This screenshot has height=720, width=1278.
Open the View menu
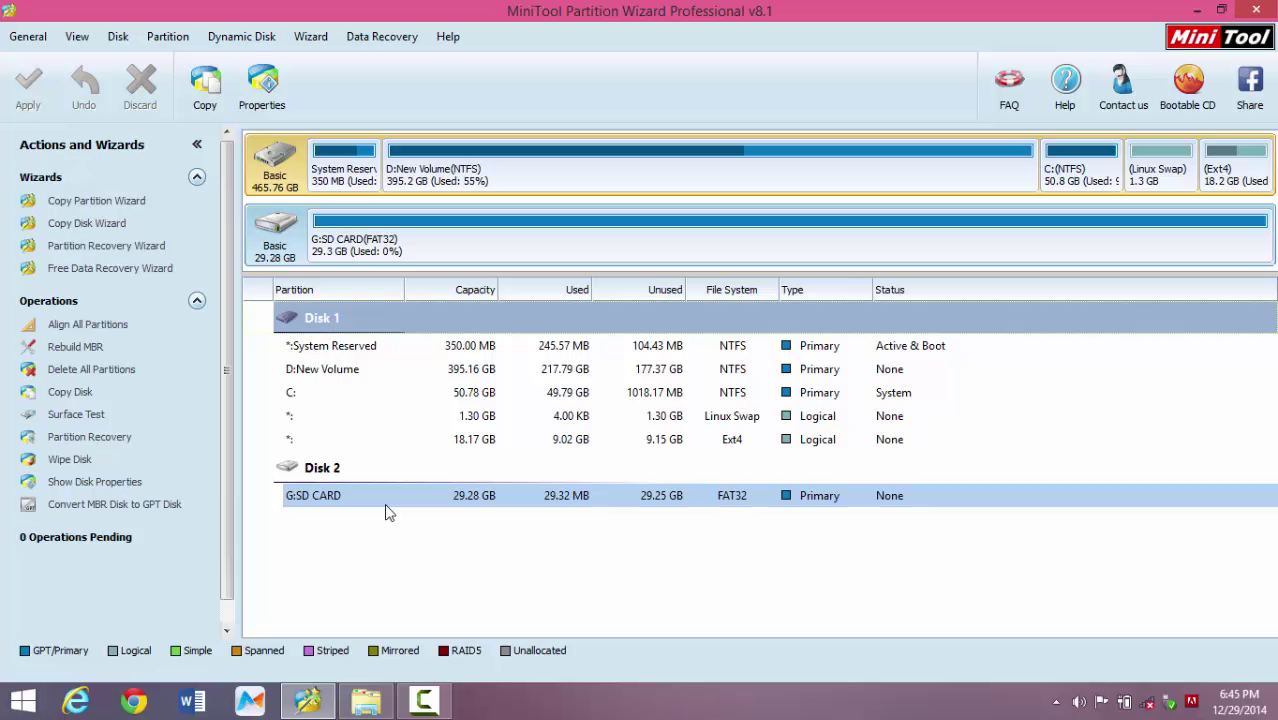pos(77,37)
